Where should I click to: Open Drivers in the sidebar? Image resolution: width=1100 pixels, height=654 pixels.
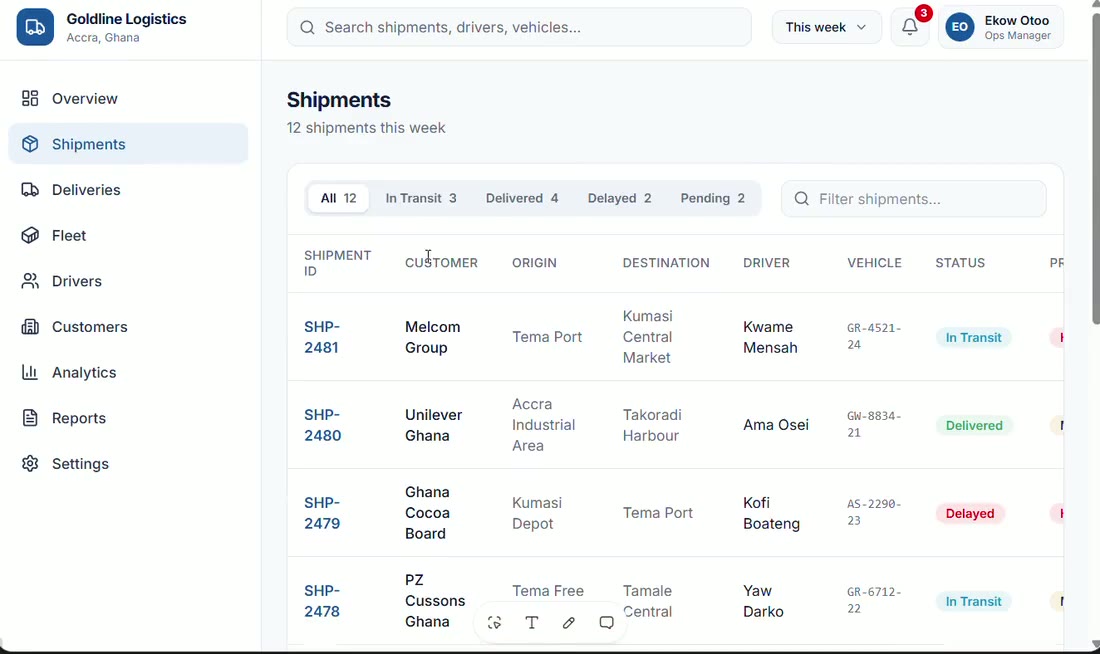tap(128, 281)
